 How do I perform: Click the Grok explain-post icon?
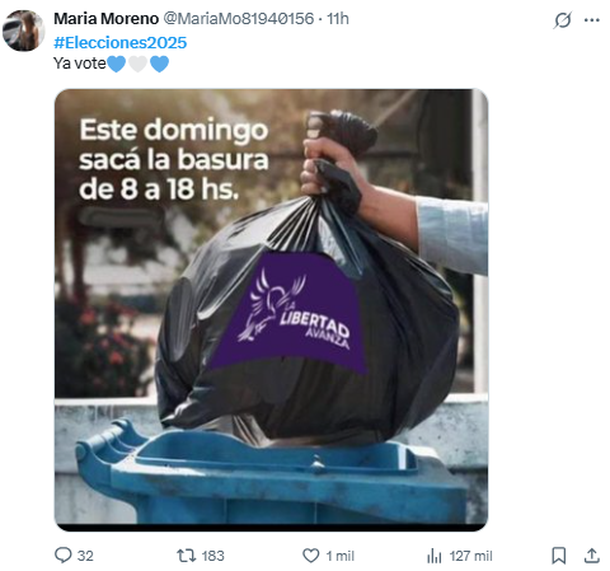563,20
